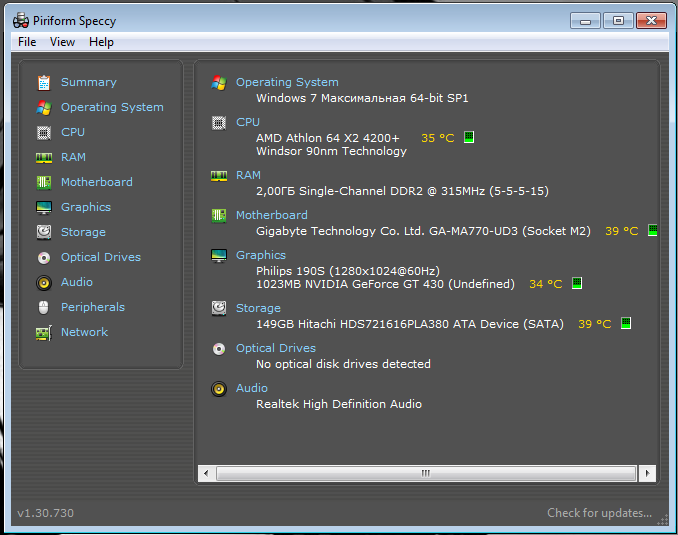Click the CPU chip icon in summary panel
This screenshot has height=535, width=678.
(219, 123)
